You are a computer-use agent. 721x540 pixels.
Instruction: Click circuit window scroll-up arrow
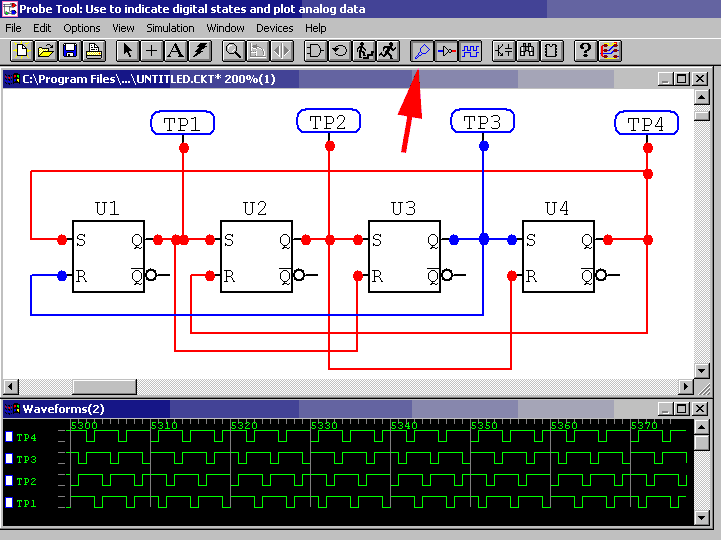[x=701, y=97]
